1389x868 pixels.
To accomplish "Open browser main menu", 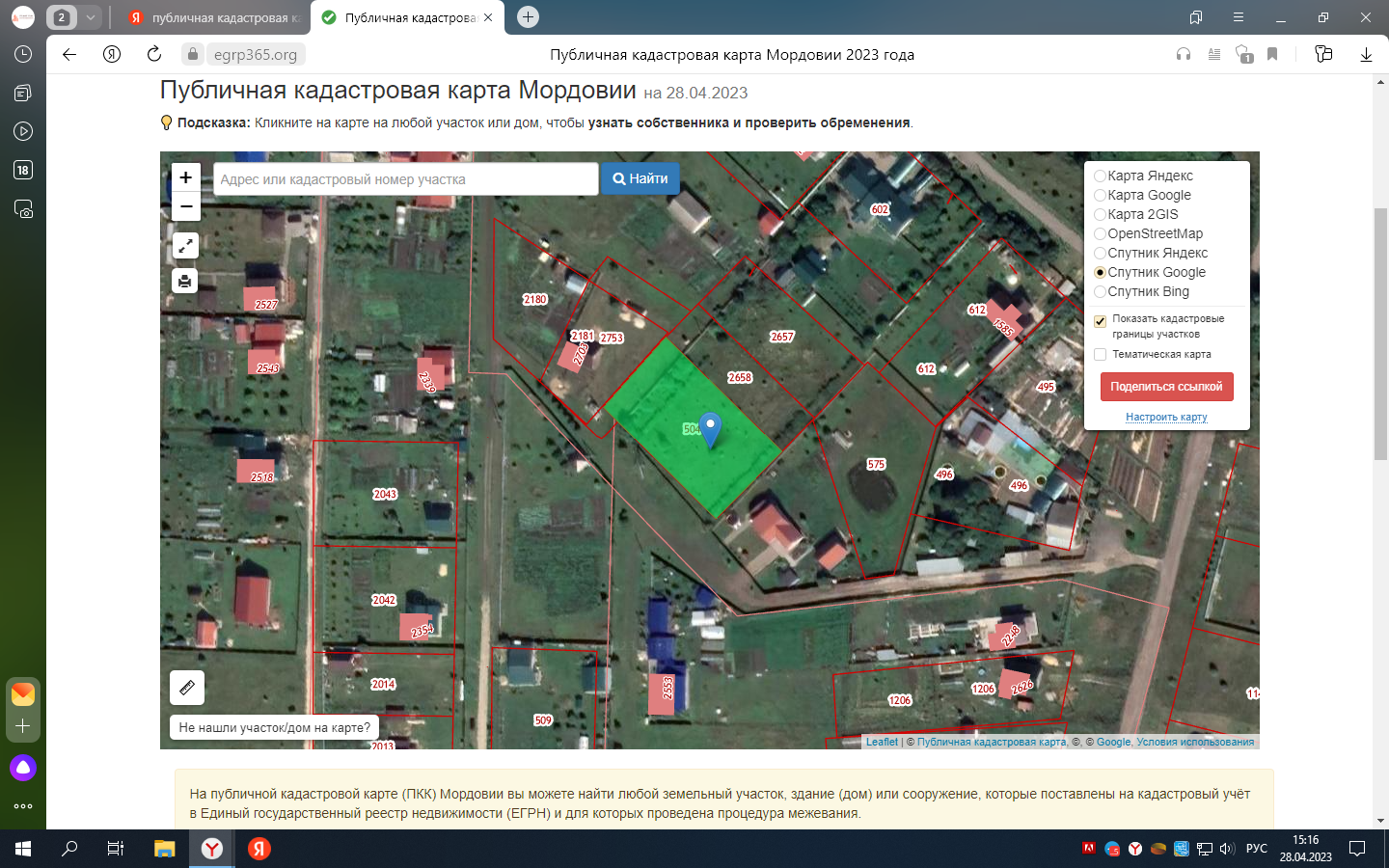I will [1239, 17].
